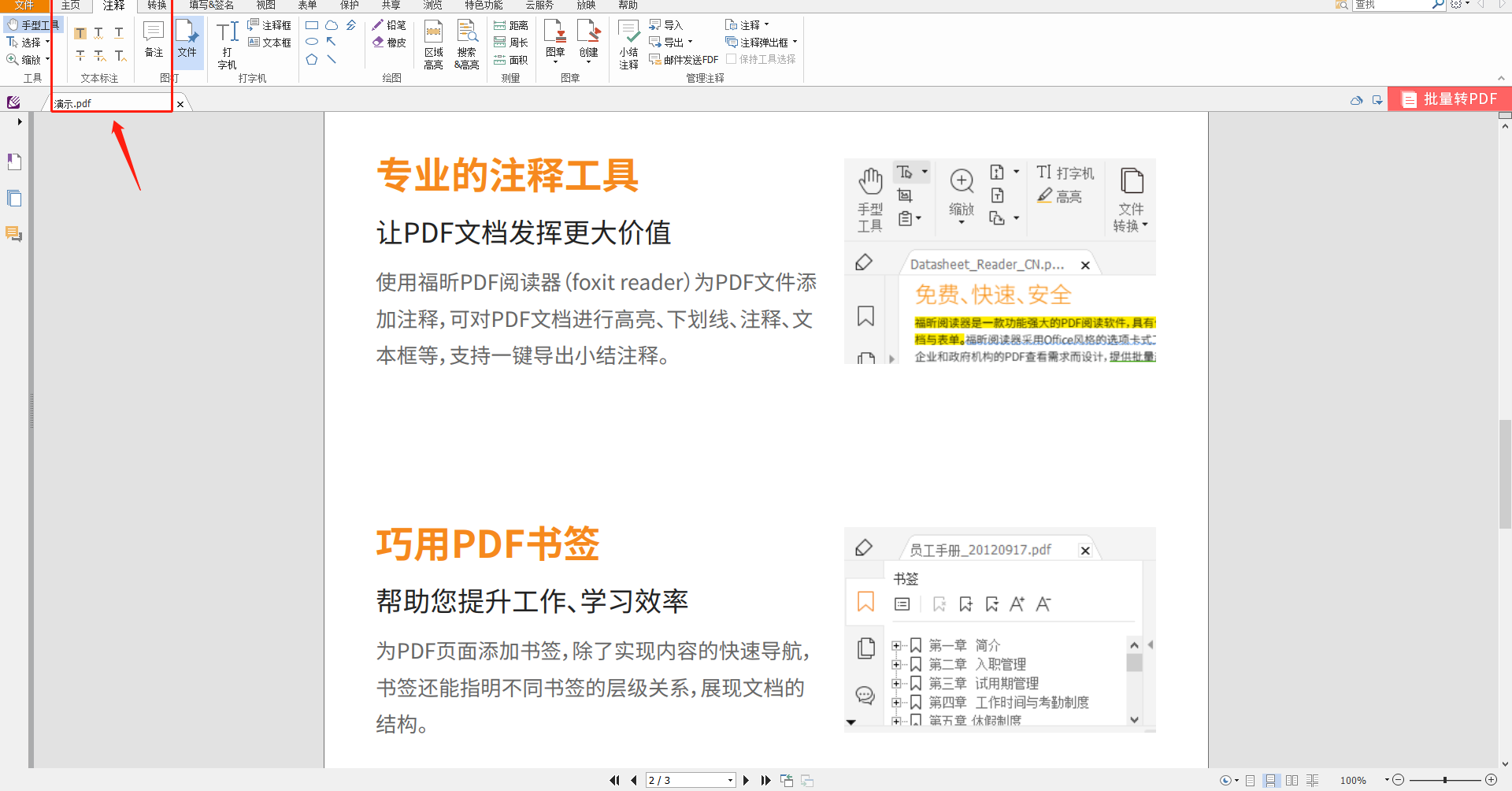Image resolution: width=1512 pixels, height=791 pixels.
Task: Switch to single page view in status bar
Action: point(1248,780)
